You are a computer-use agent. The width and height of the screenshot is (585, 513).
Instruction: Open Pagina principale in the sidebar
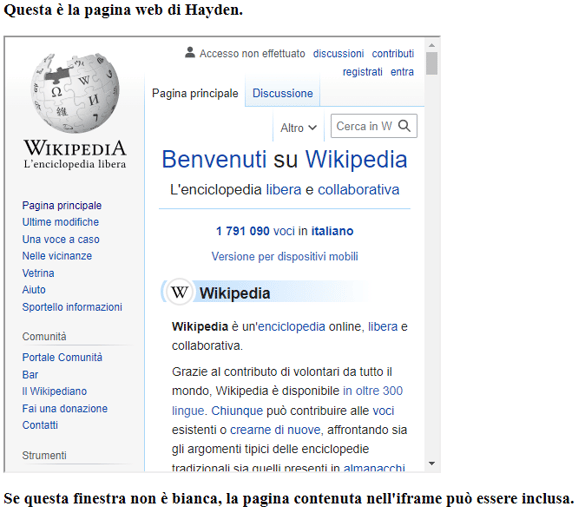pos(62,206)
